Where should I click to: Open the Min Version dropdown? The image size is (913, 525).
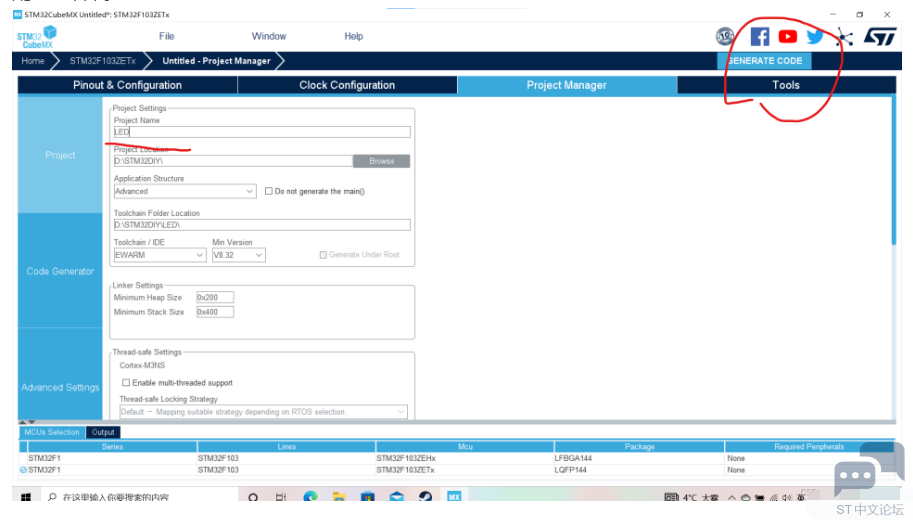pyautogui.click(x=239, y=256)
